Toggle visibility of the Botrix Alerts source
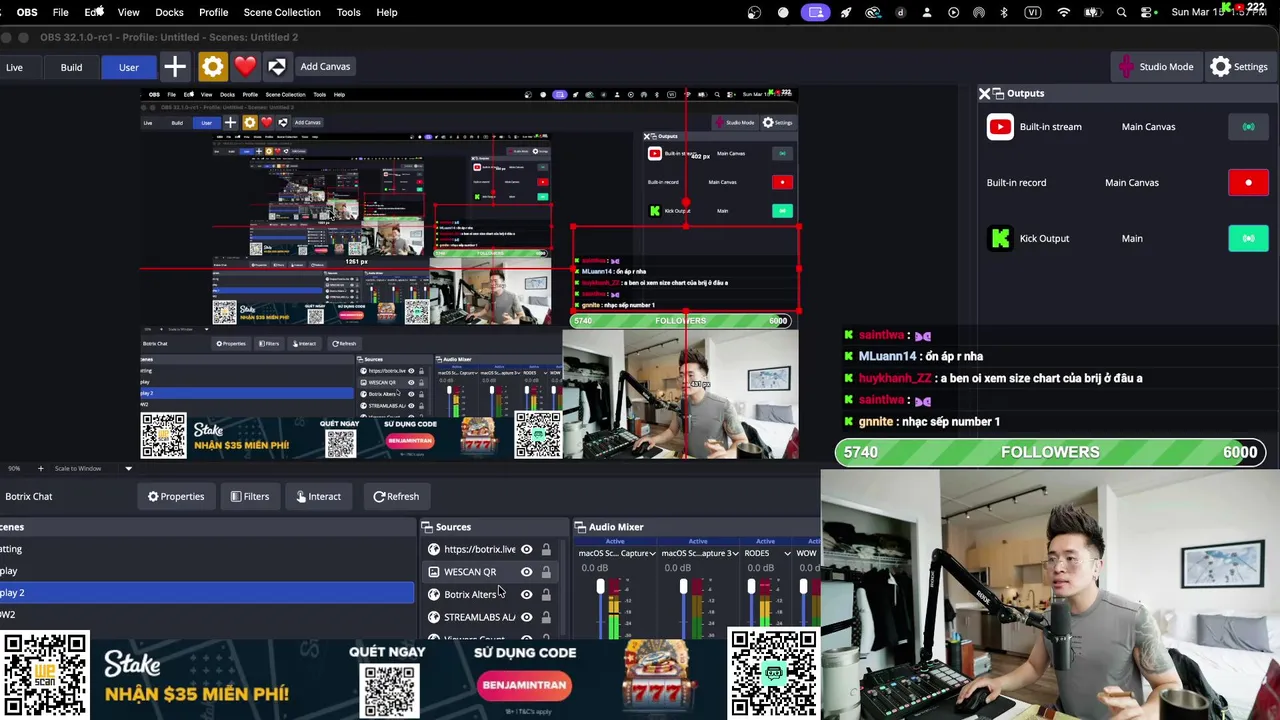1280x720 pixels. pyautogui.click(x=526, y=594)
